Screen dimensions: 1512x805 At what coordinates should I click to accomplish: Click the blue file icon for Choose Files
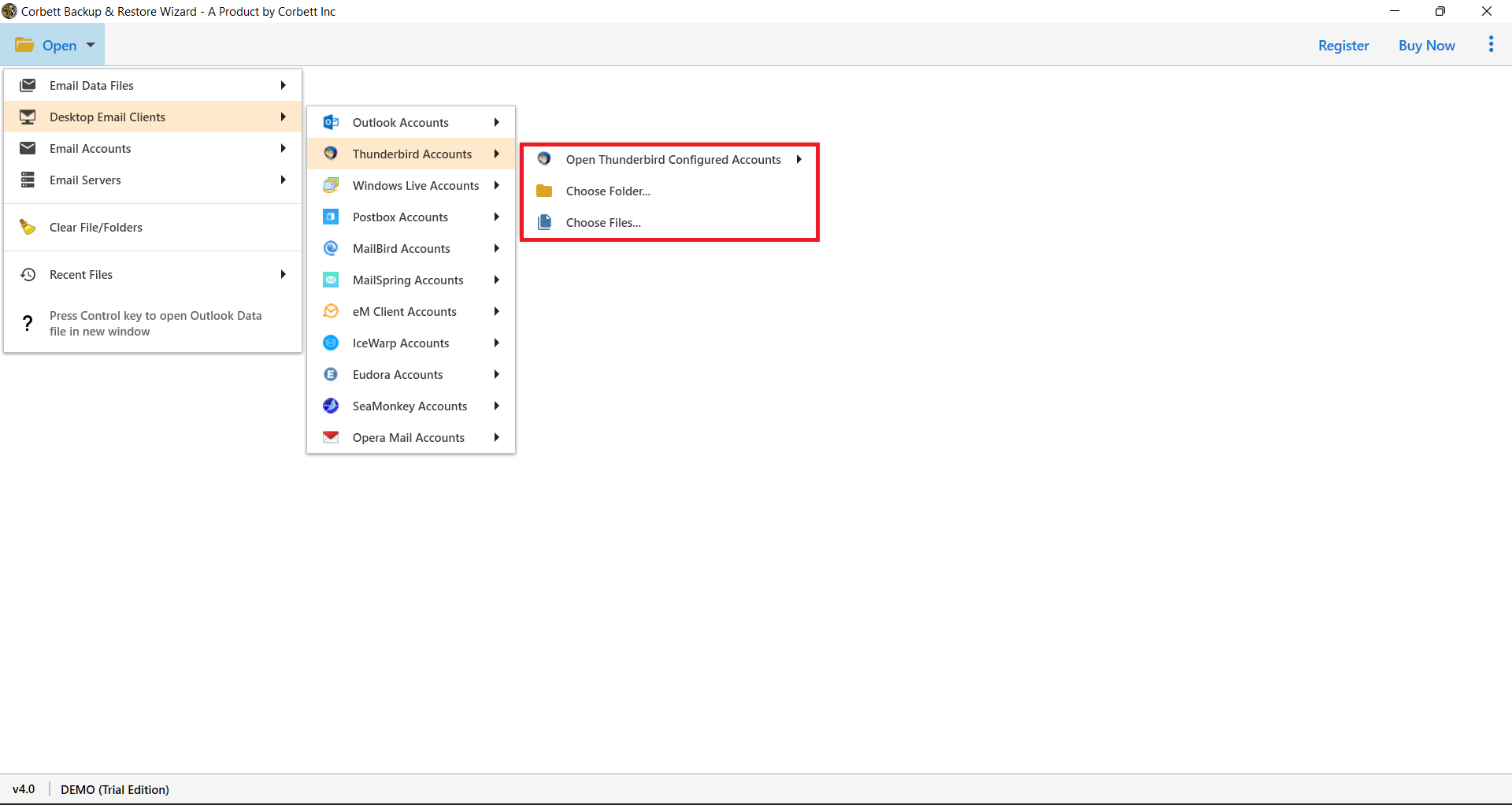coord(544,222)
